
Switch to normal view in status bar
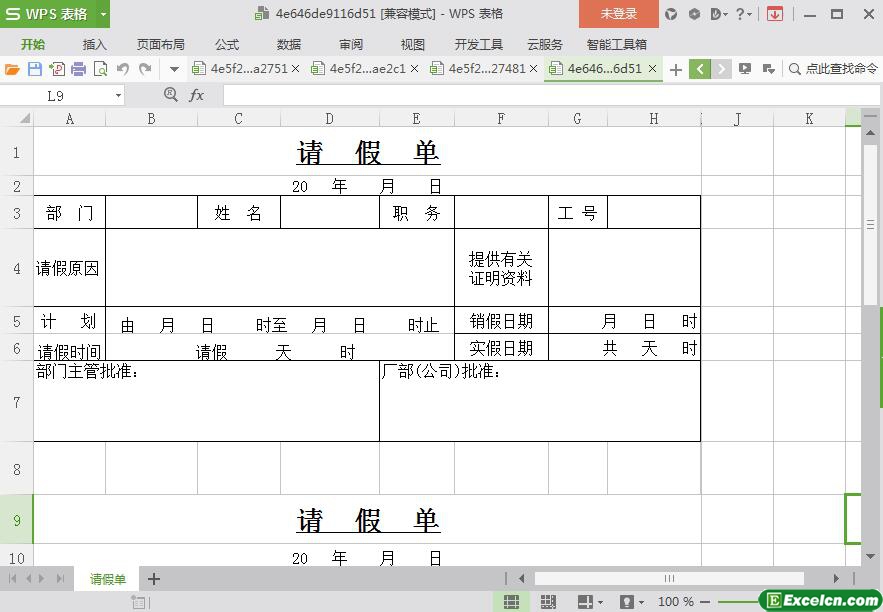pos(511,602)
